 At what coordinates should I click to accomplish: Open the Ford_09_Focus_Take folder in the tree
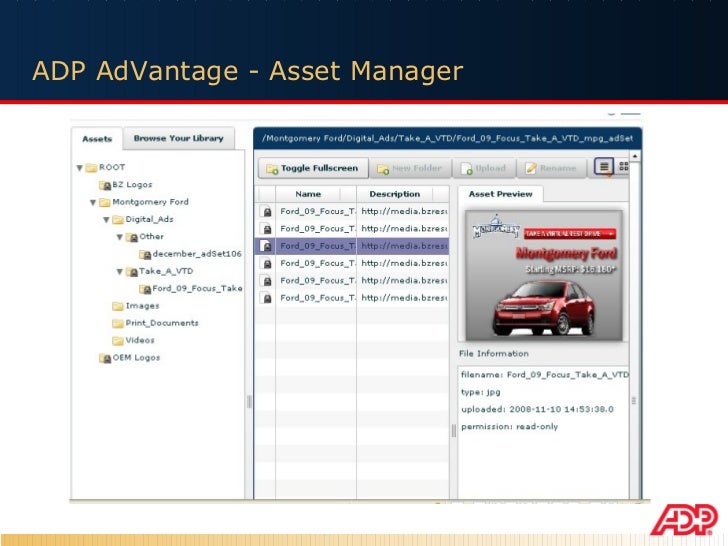coord(191,288)
